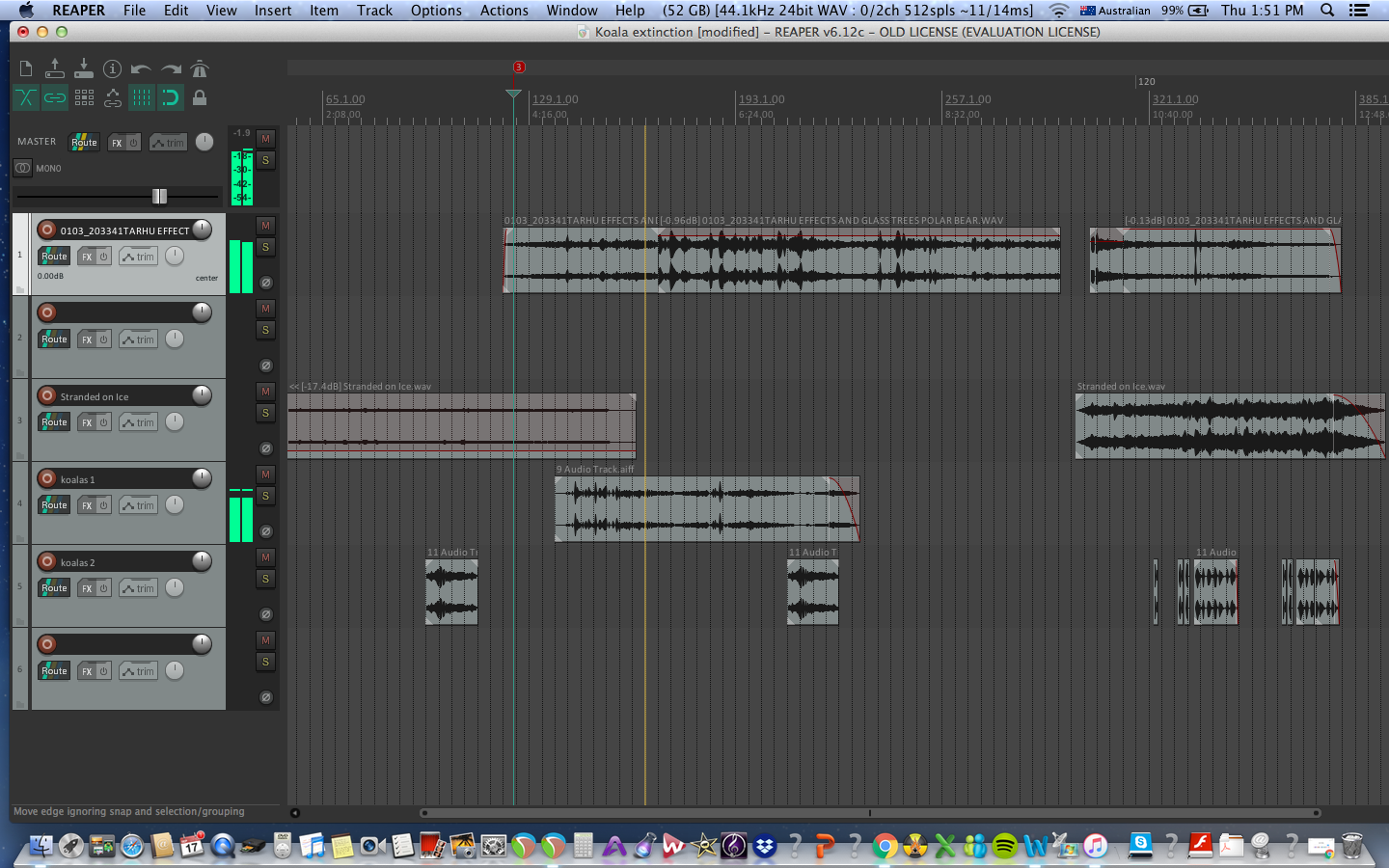Arm record on koalas 2 track
The image size is (1389, 868).
pyautogui.click(x=47, y=561)
